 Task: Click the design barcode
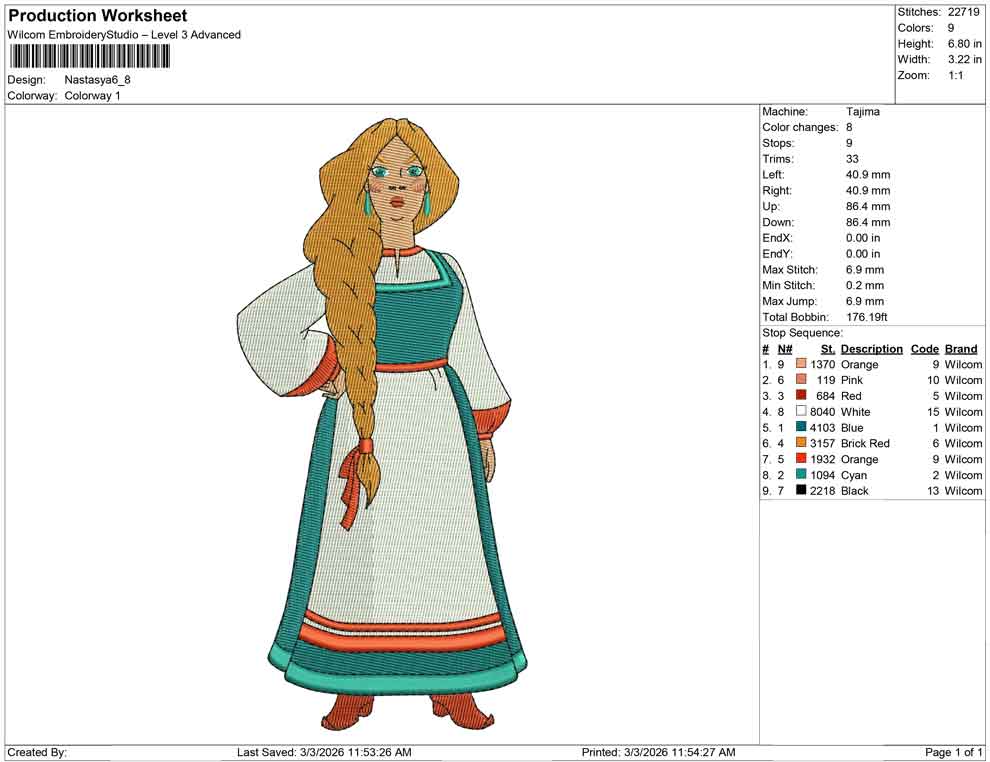89,57
